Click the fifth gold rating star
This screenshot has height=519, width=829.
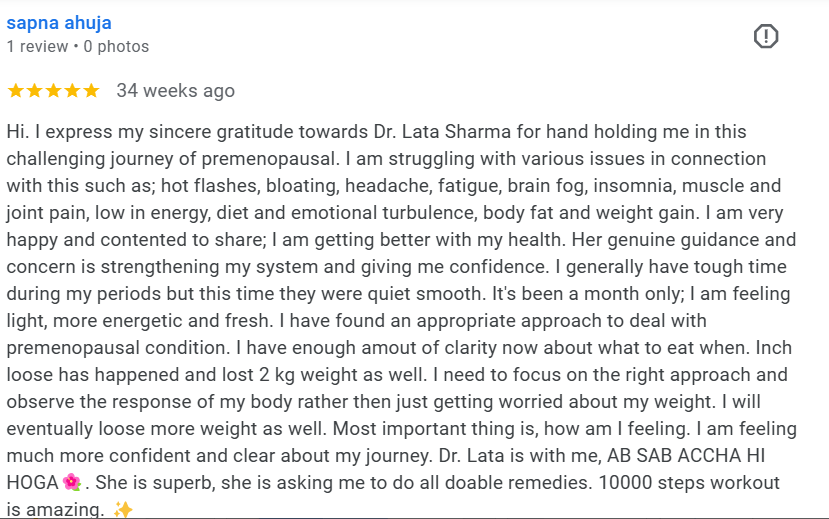[91, 90]
